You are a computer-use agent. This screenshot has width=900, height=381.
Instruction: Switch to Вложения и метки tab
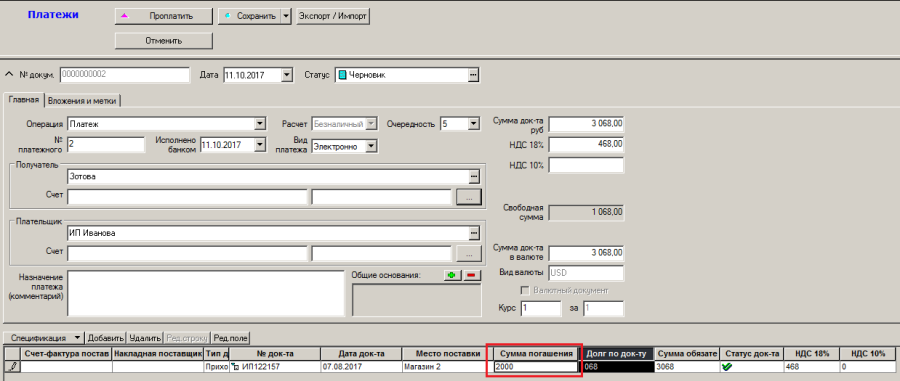coord(83,100)
